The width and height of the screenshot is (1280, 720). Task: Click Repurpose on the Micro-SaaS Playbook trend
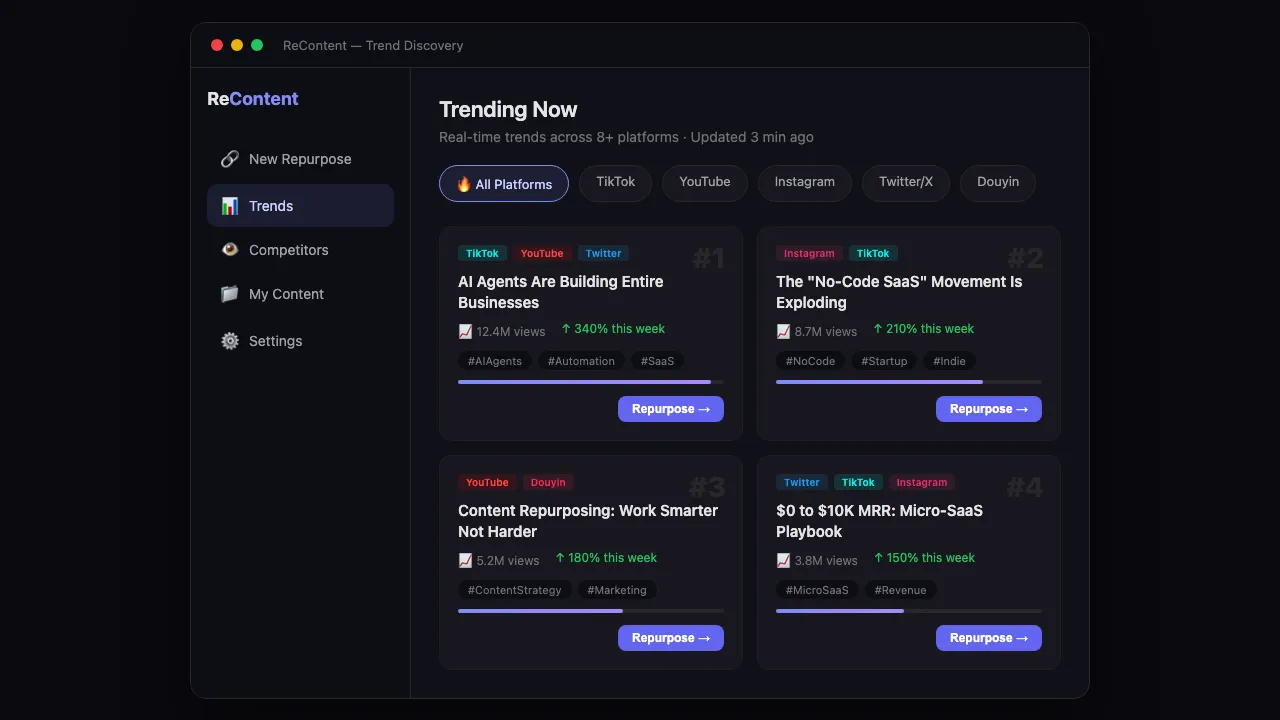[988, 637]
